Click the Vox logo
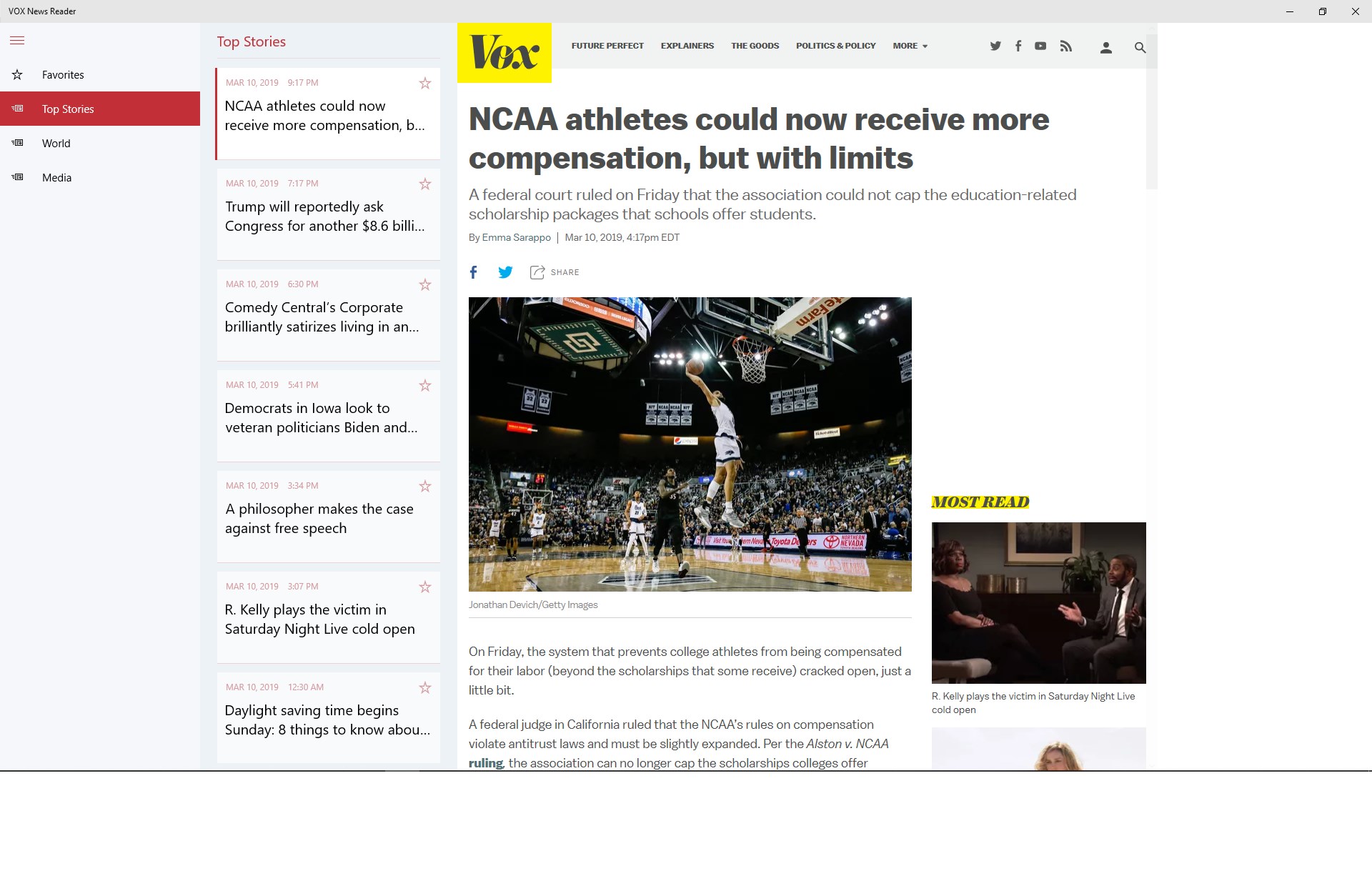This screenshot has height=886, width=1372. click(x=504, y=53)
